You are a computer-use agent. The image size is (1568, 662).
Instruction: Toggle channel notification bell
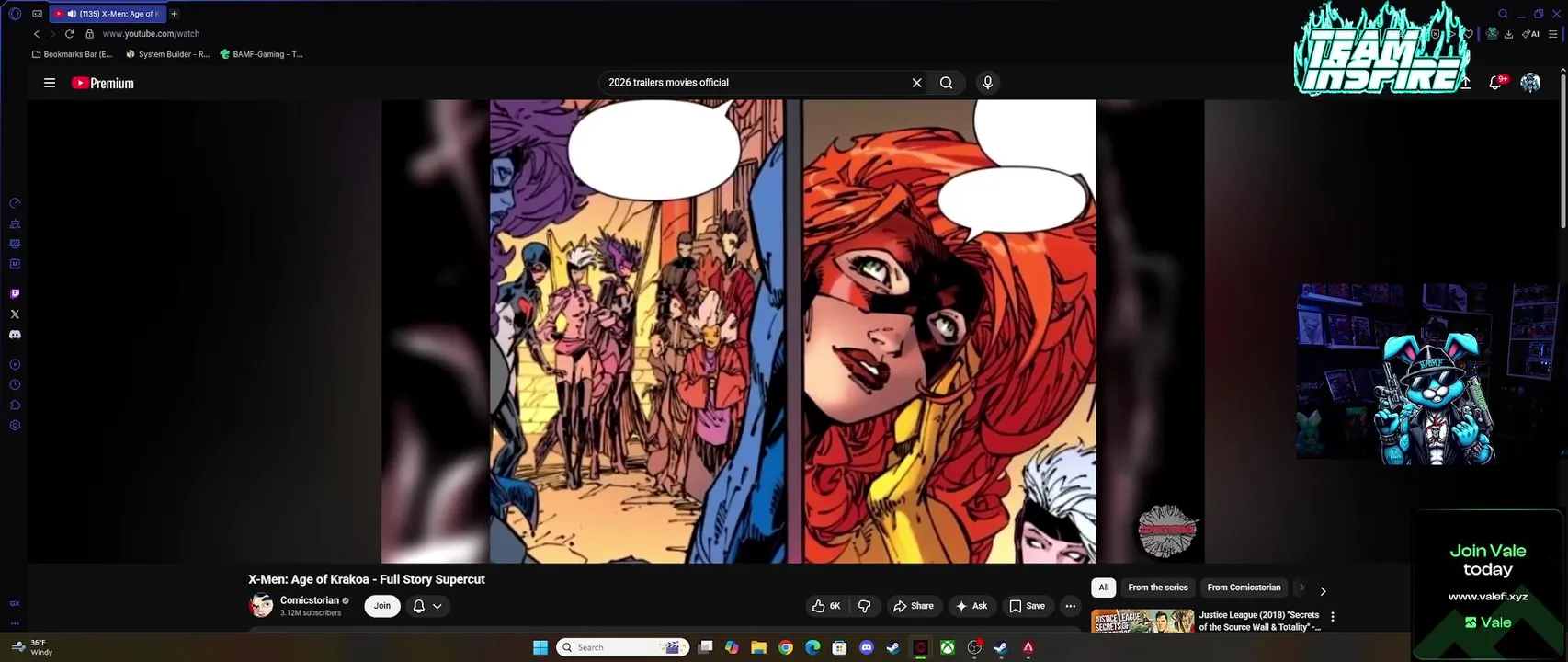[419, 606]
